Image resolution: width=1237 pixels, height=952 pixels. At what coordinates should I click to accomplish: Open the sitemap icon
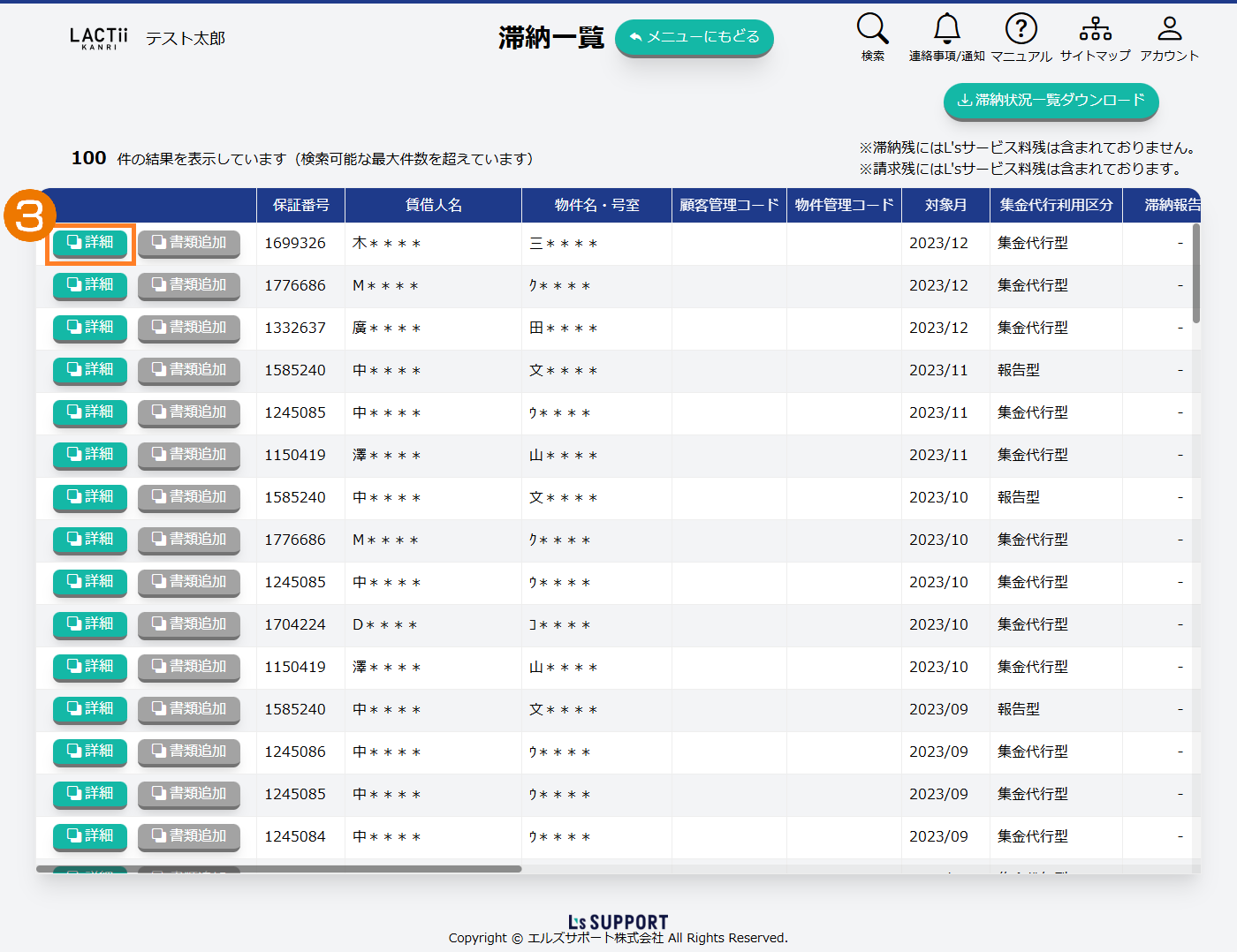(1095, 29)
